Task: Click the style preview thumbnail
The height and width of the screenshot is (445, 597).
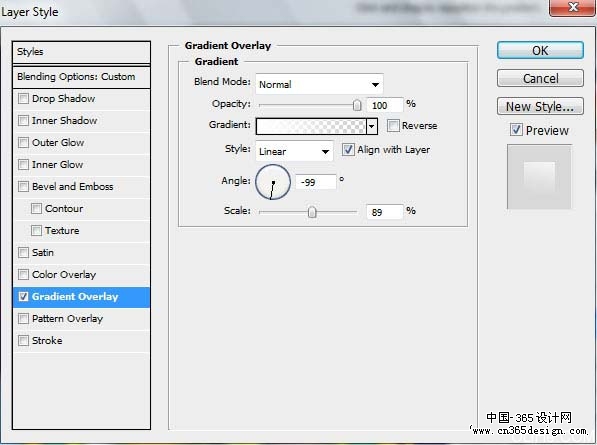Action: pyautogui.click(x=539, y=177)
